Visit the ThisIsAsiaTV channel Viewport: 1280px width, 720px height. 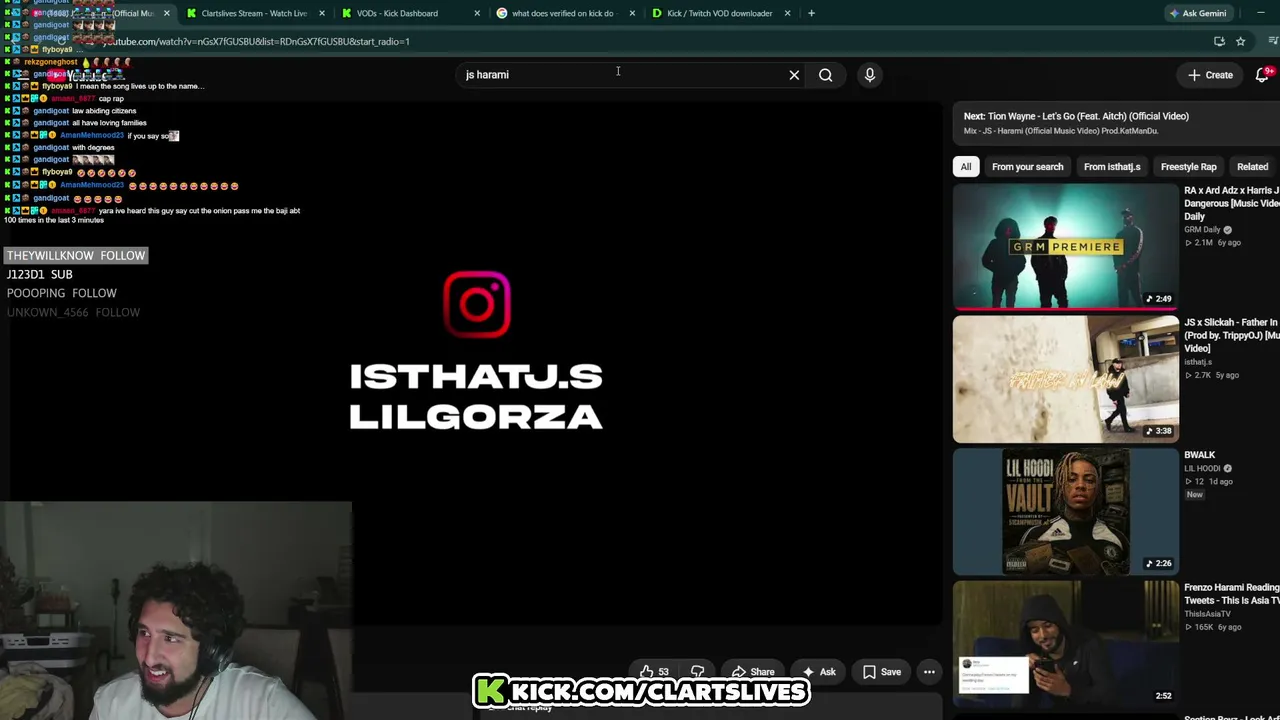pyautogui.click(x=1208, y=614)
